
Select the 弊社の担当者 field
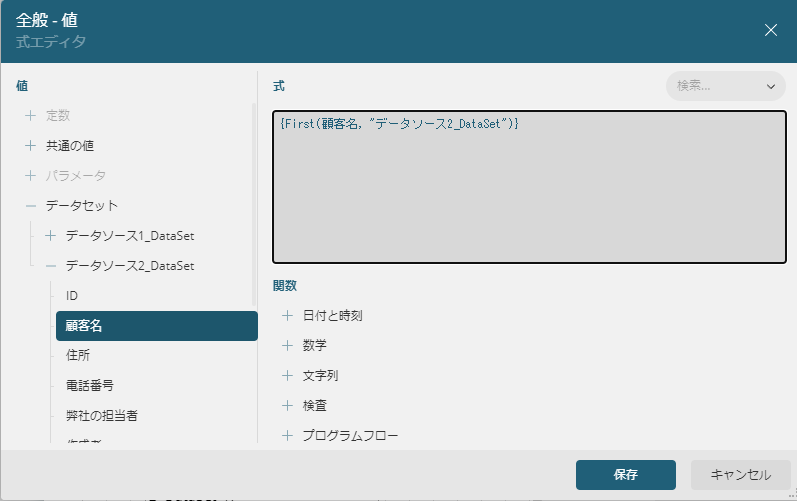101,415
